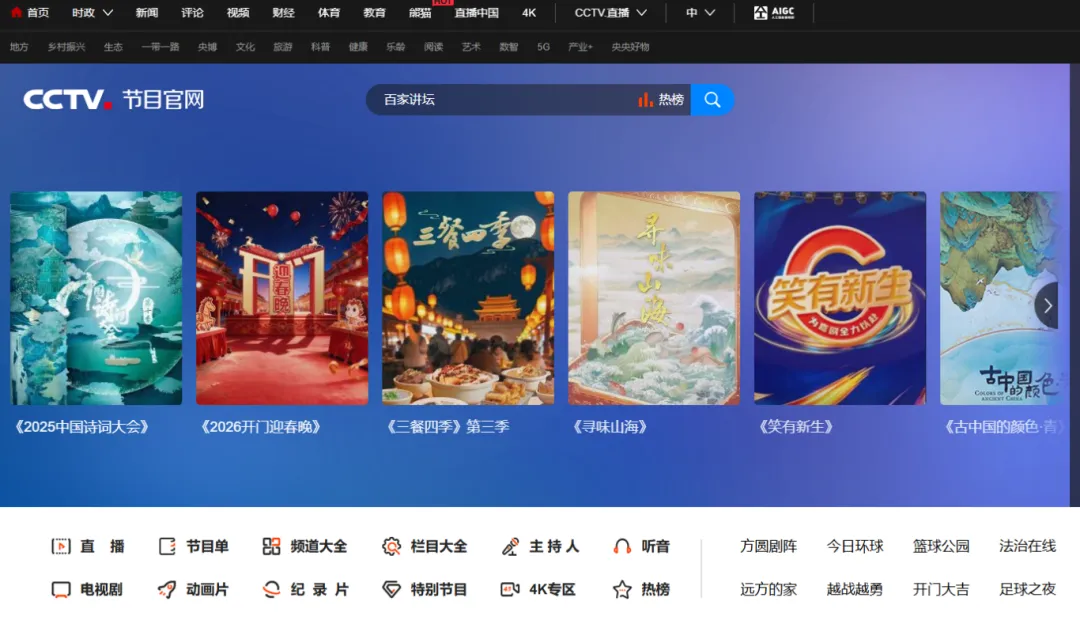Go to 视频 in top navigation
The image size is (1080, 624).
238,12
